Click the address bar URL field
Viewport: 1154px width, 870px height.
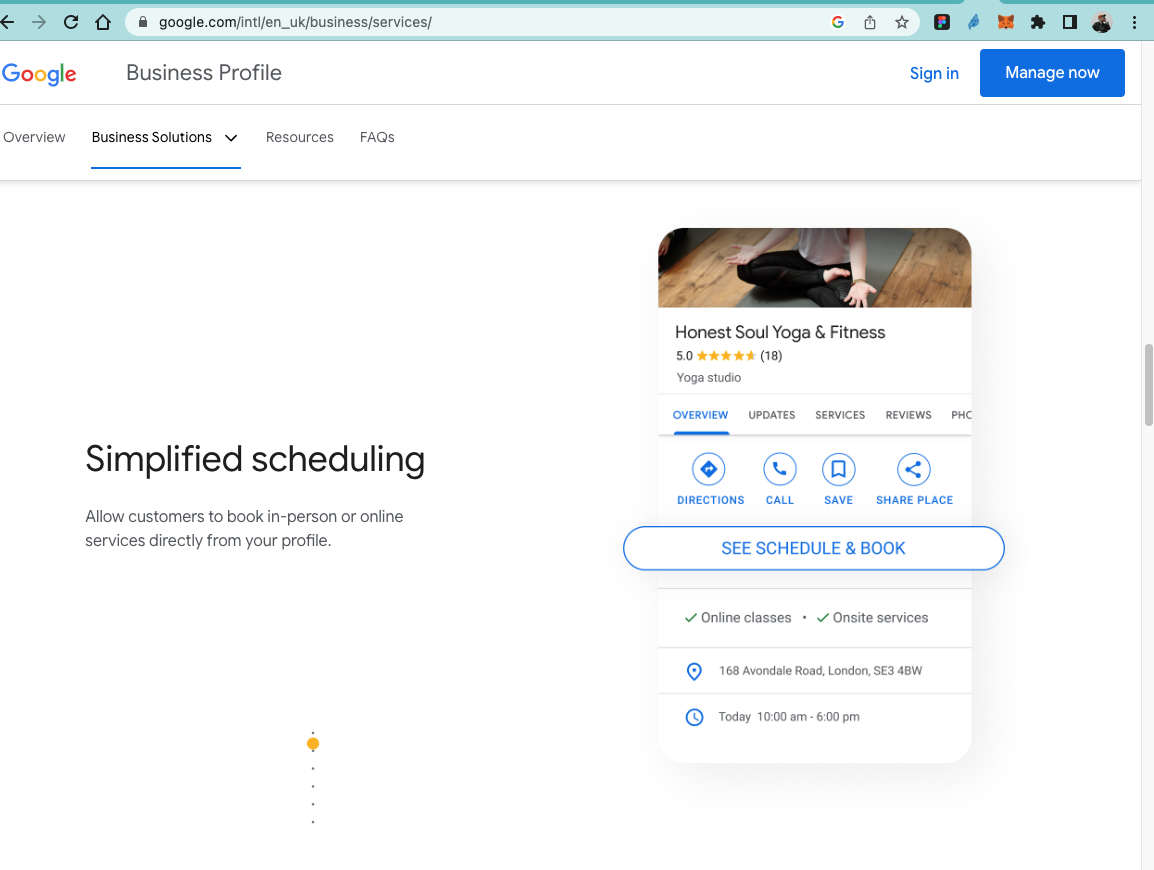[x=480, y=22]
